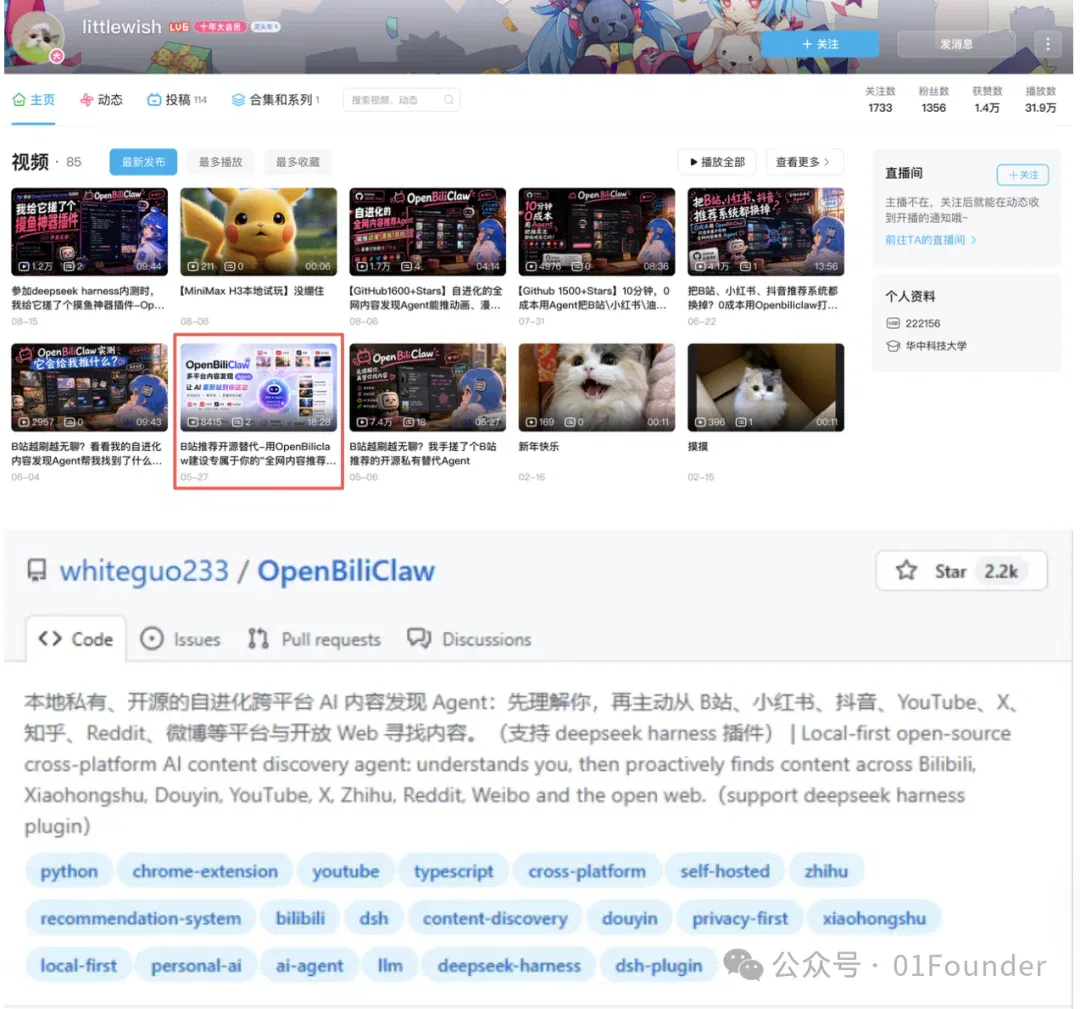1080x1009 pixels.
Task: Open the 前往TA的直播间 link
Action: [931, 240]
